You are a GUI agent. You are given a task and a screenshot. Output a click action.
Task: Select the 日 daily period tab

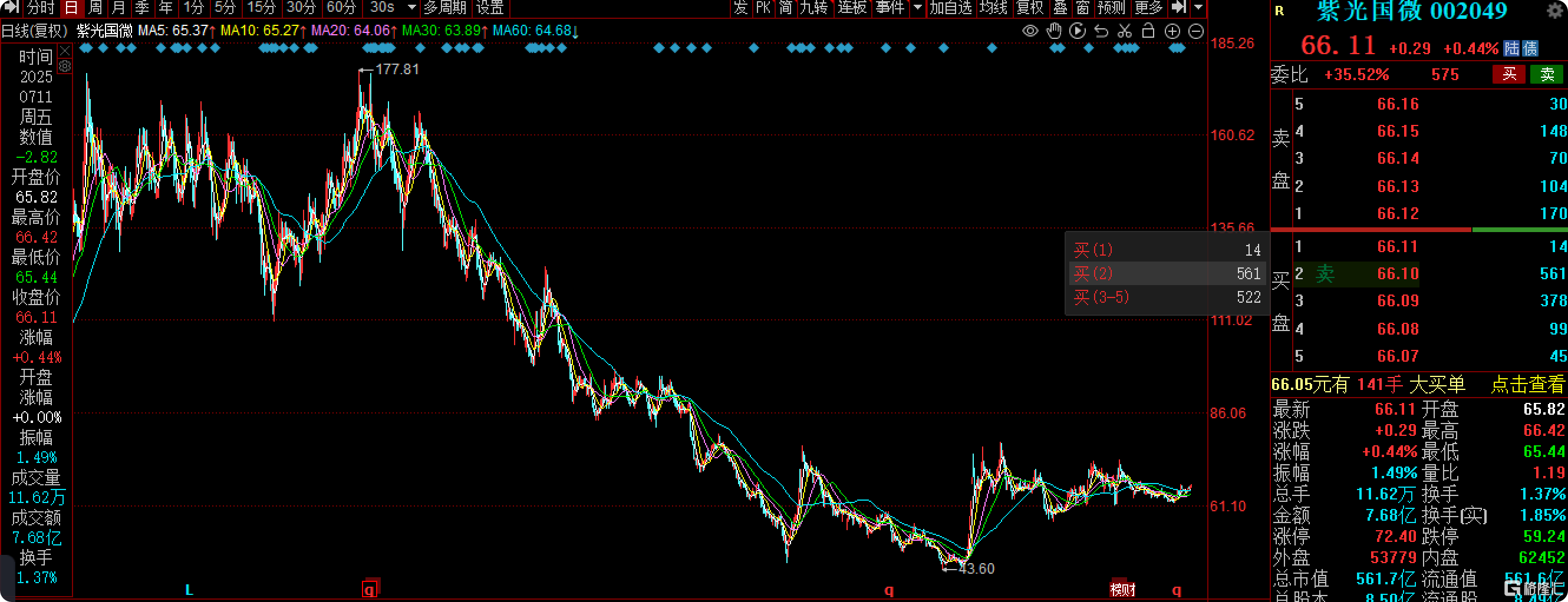(71, 8)
